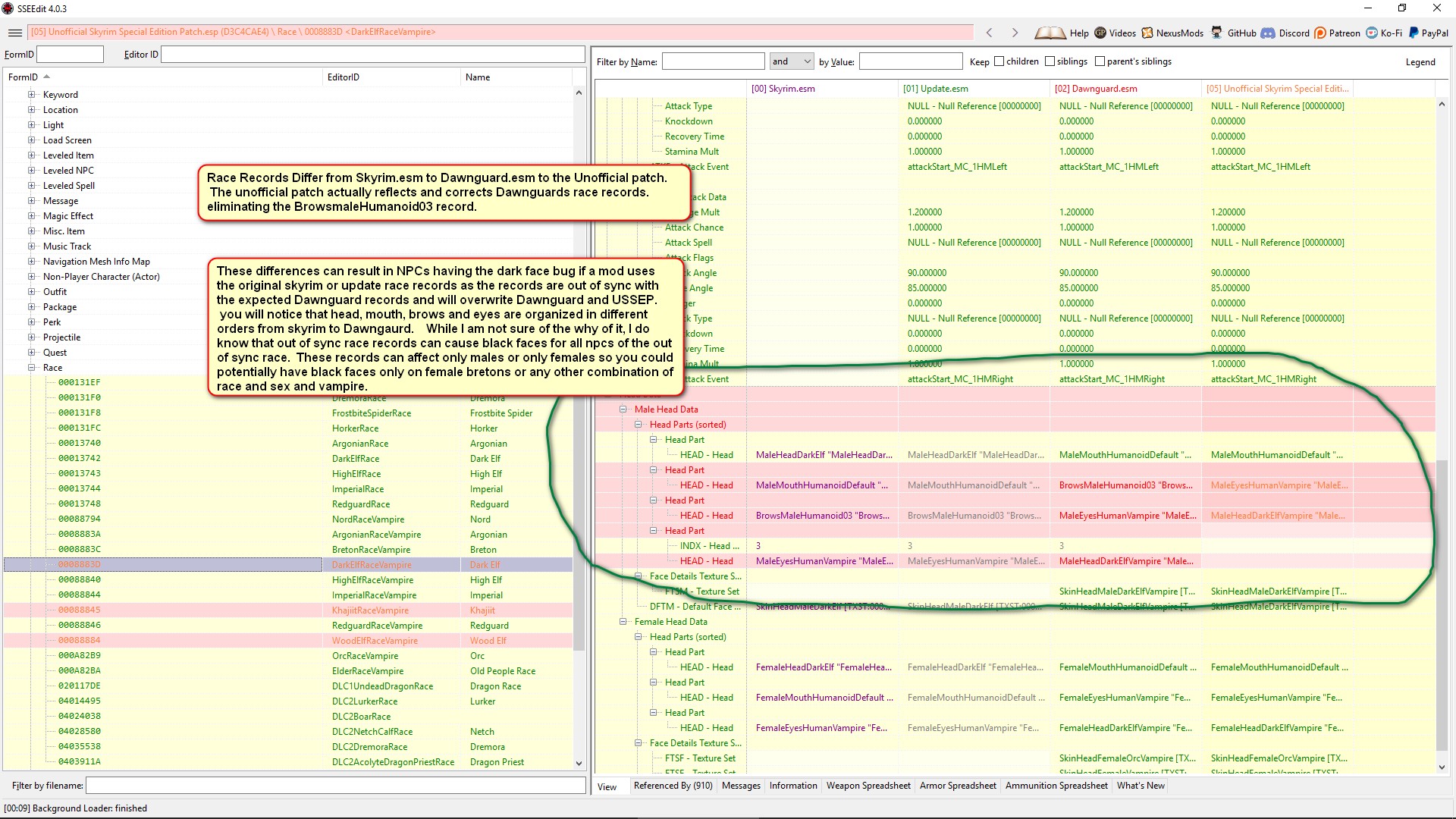Viewport: 1456px width, 819px height.
Task: Open the GitHub icon link
Action: click(1216, 33)
